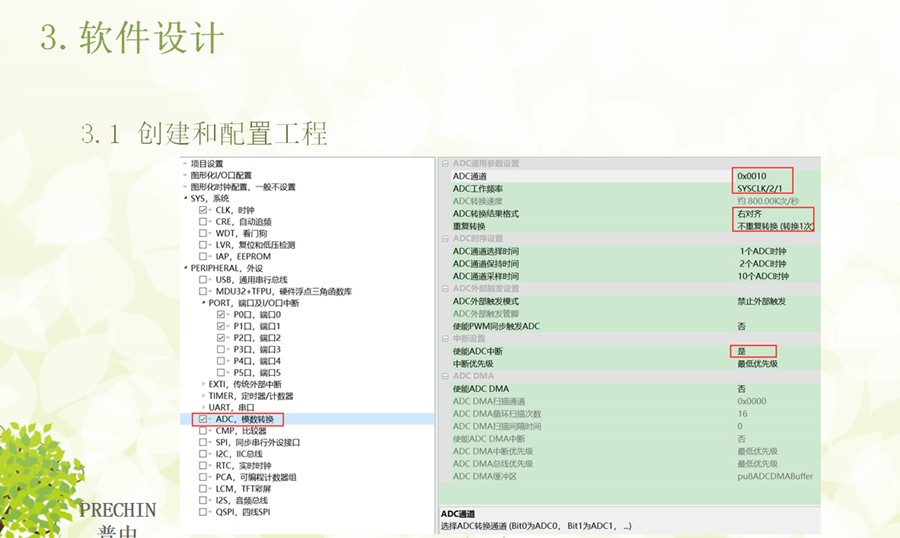This screenshot has width=900, height=538.
Task: Enable the WDT 看门狗 checkbox
Action: coord(203,233)
